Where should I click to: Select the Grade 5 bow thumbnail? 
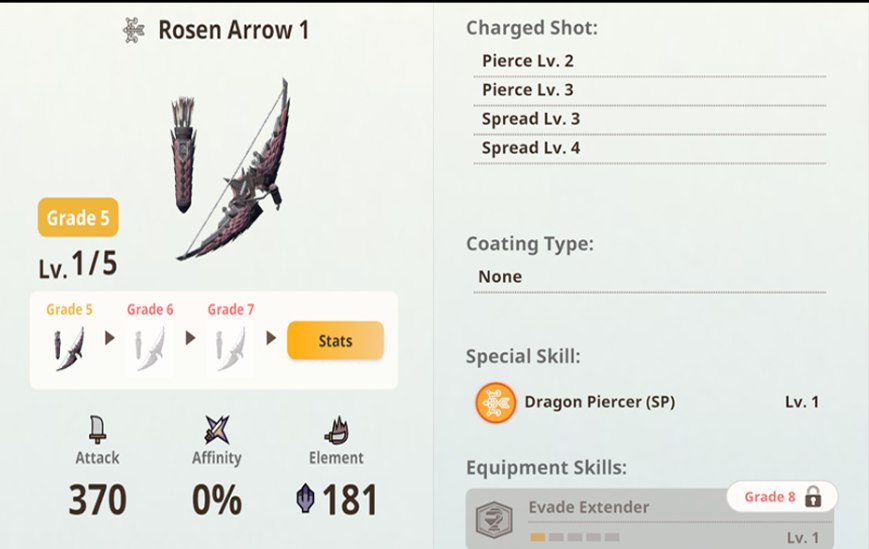(70, 349)
